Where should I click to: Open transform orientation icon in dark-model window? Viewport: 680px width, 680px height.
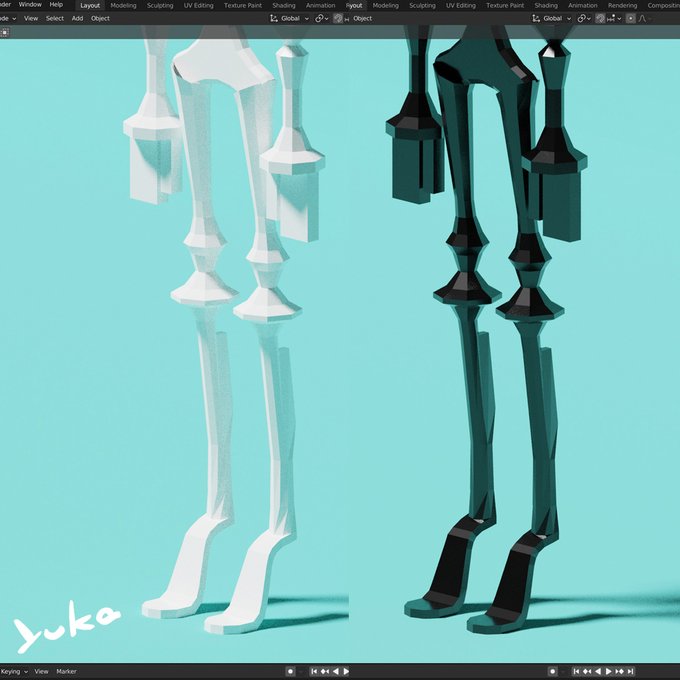pyautogui.click(x=536, y=18)
